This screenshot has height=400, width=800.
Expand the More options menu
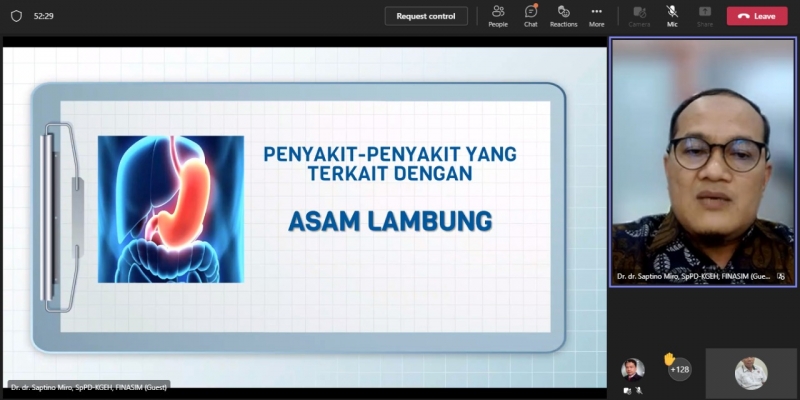(x=596, y=15)
